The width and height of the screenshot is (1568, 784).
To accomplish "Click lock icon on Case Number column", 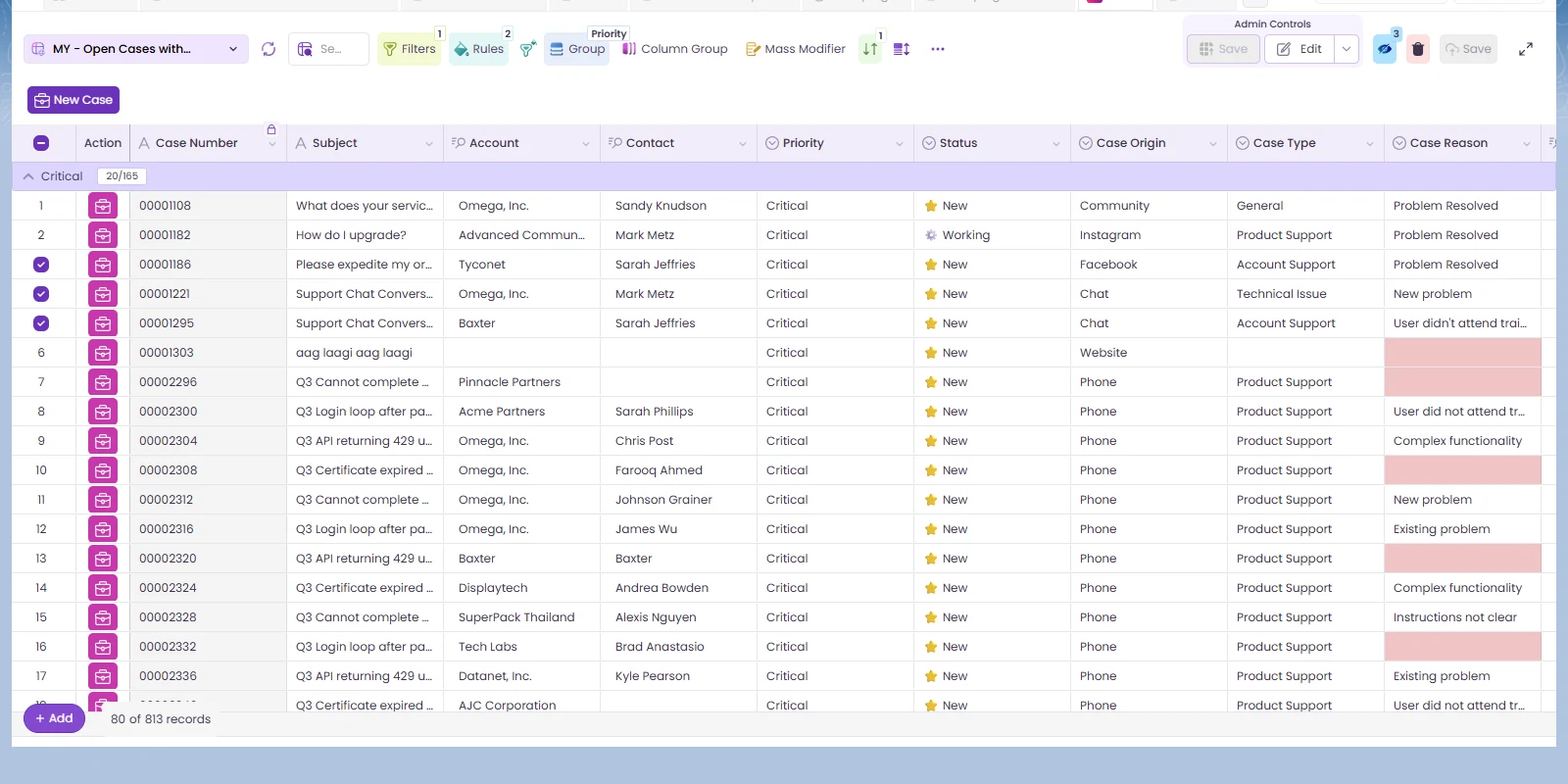I will 271,130.
